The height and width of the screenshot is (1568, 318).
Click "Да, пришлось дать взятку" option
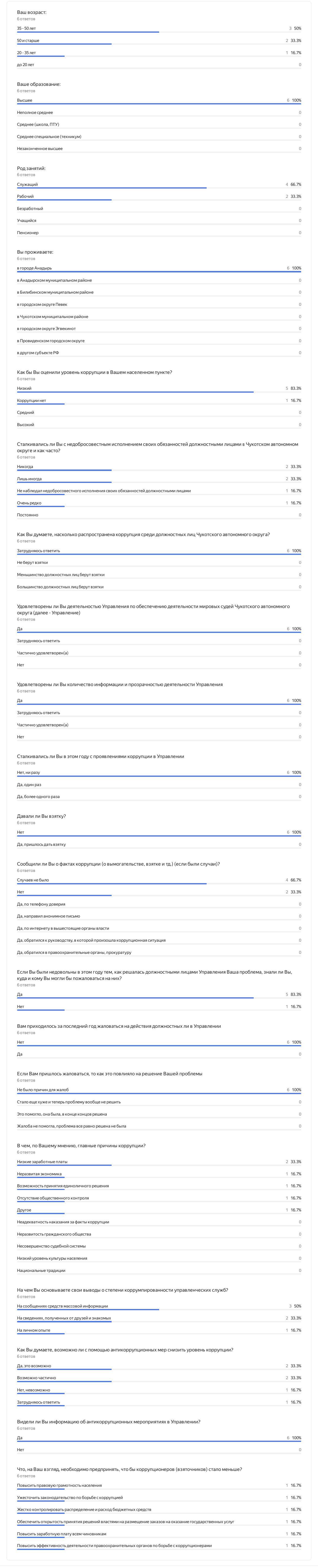(41, 844)
